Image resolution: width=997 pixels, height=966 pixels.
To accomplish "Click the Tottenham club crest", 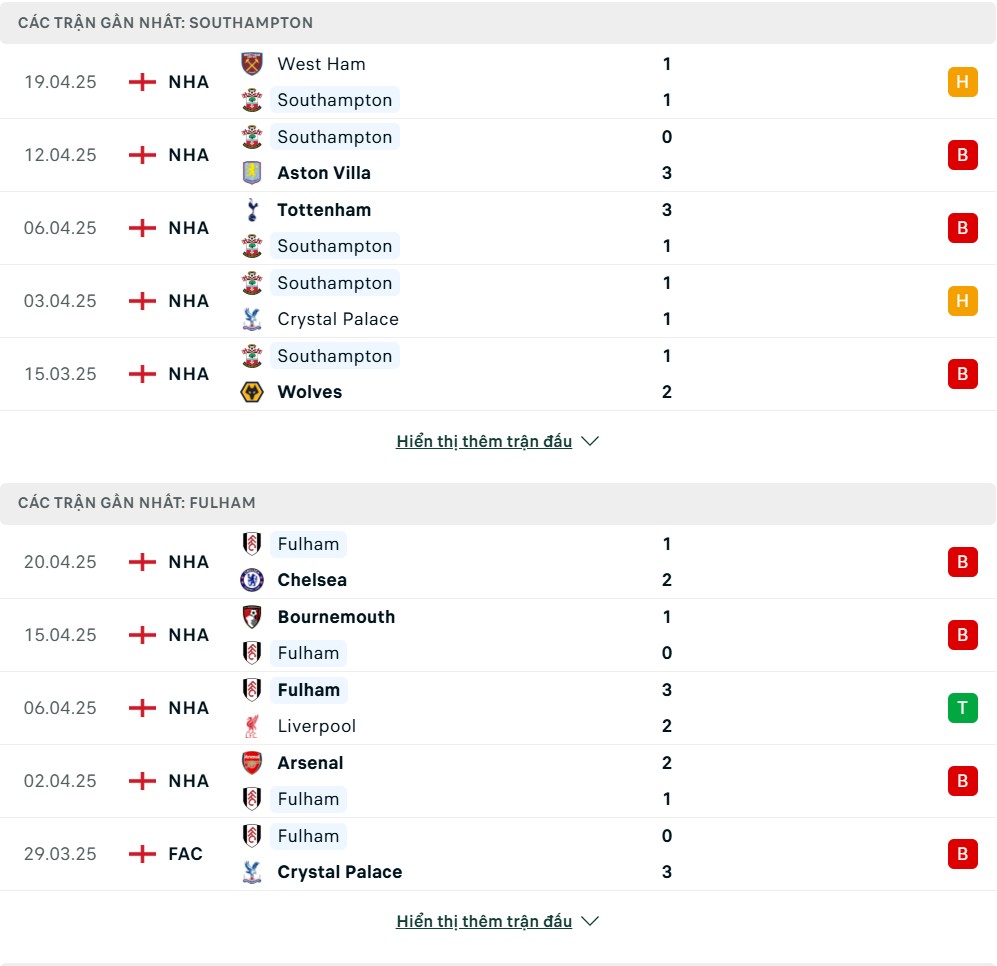I will coord(252,210).
